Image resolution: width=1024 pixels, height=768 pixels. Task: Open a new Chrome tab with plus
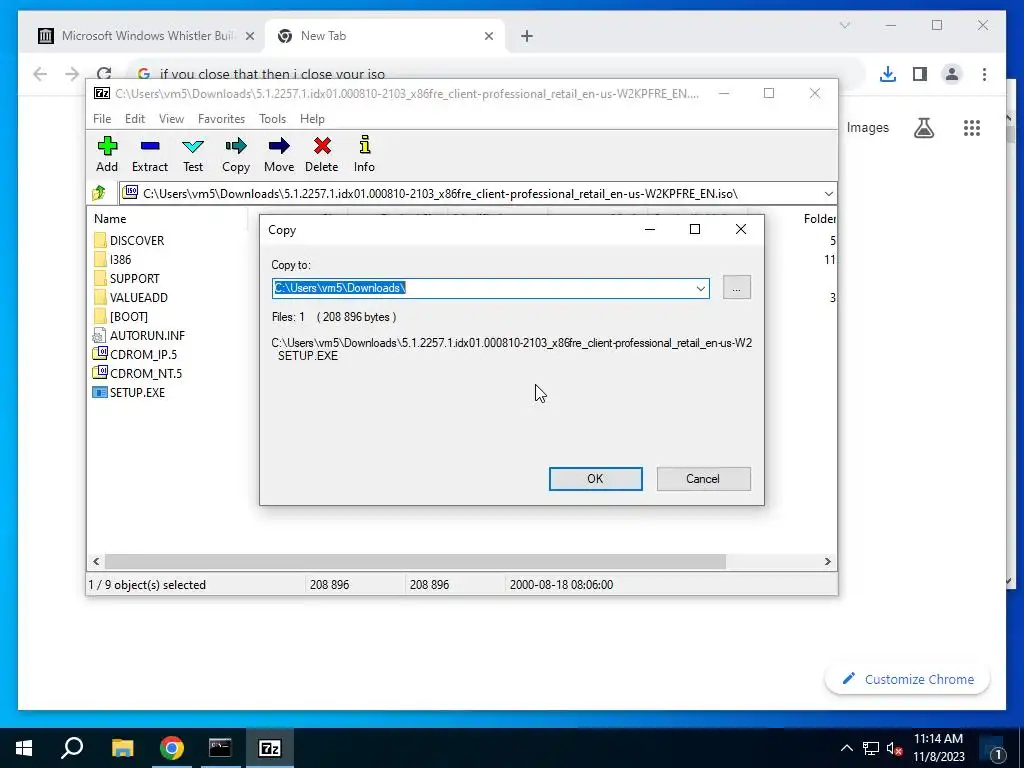coord(527,36)
